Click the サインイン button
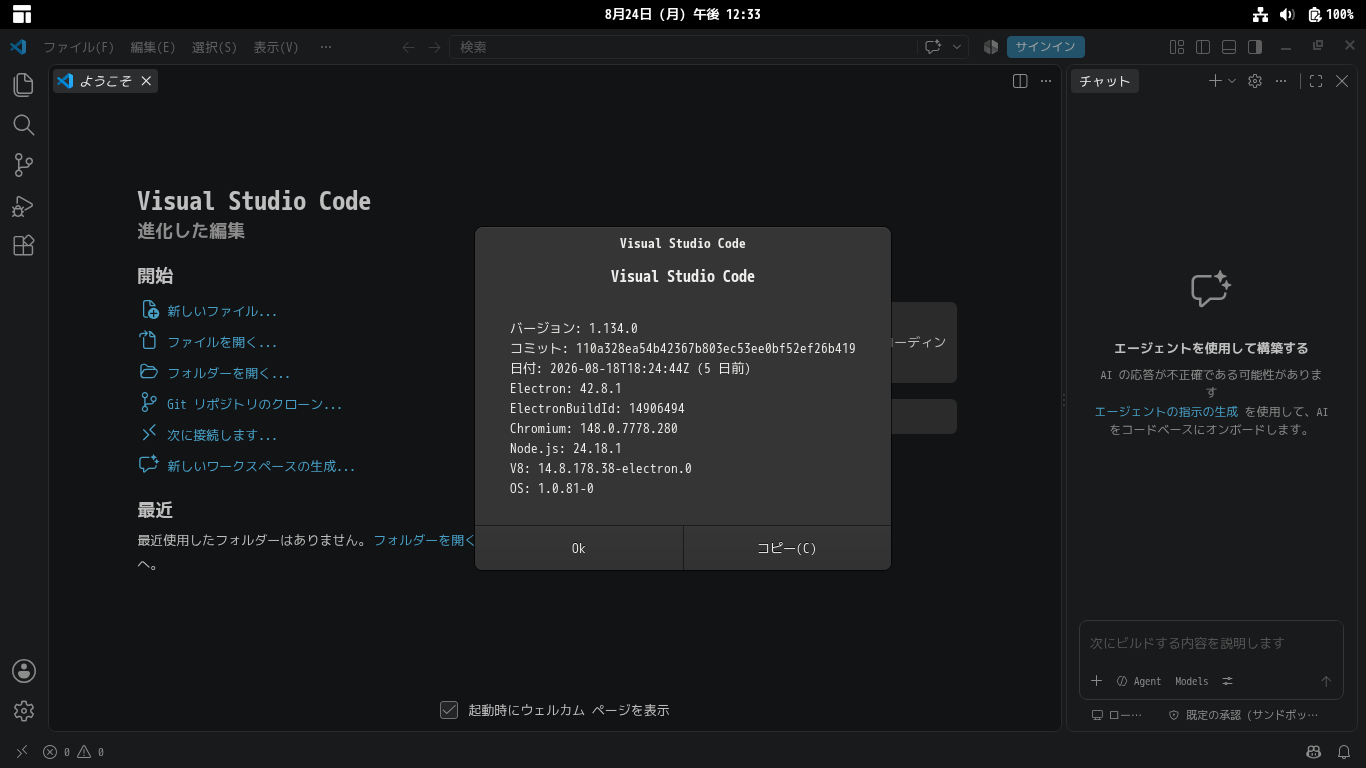The height and width of the screenshot is (768, 1366). [1046, 47]
